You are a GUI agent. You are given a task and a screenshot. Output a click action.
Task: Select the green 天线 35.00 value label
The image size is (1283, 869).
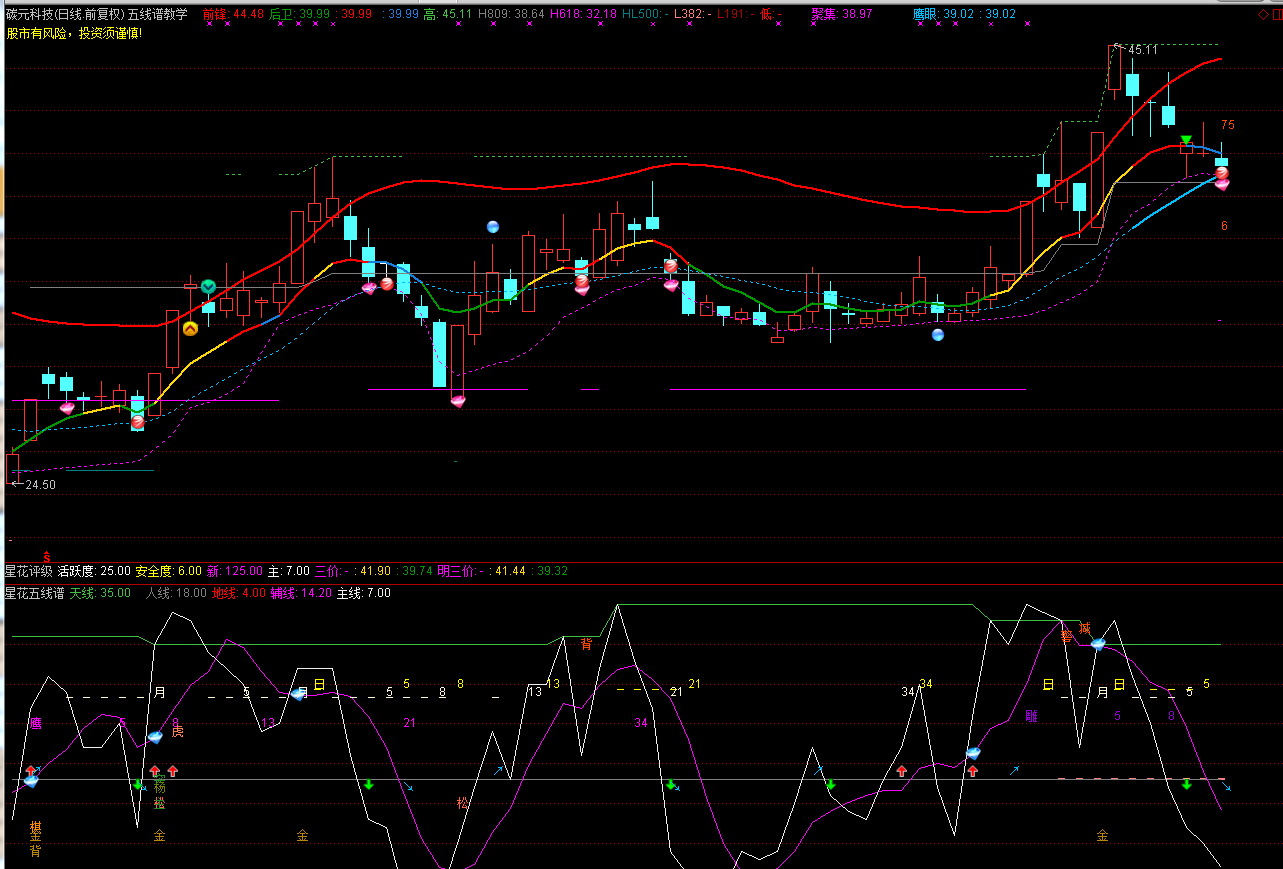100,593
